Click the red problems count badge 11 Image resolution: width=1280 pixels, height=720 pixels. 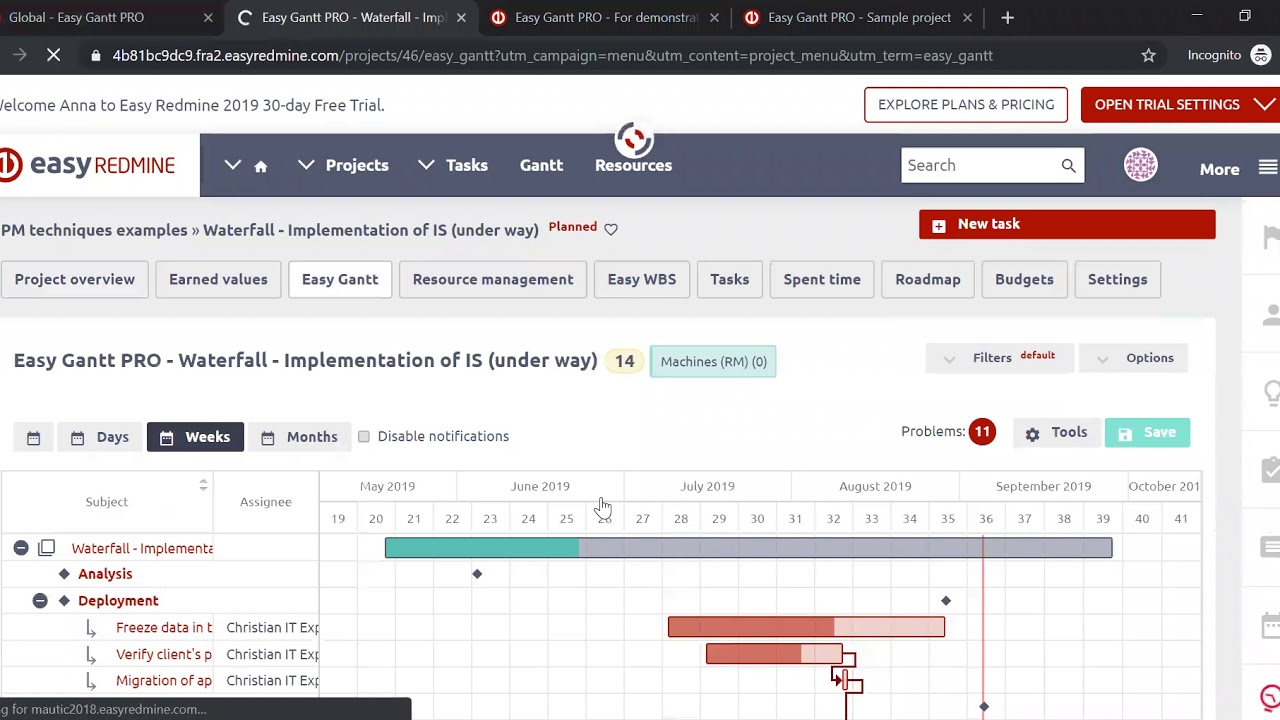point(982,432)
